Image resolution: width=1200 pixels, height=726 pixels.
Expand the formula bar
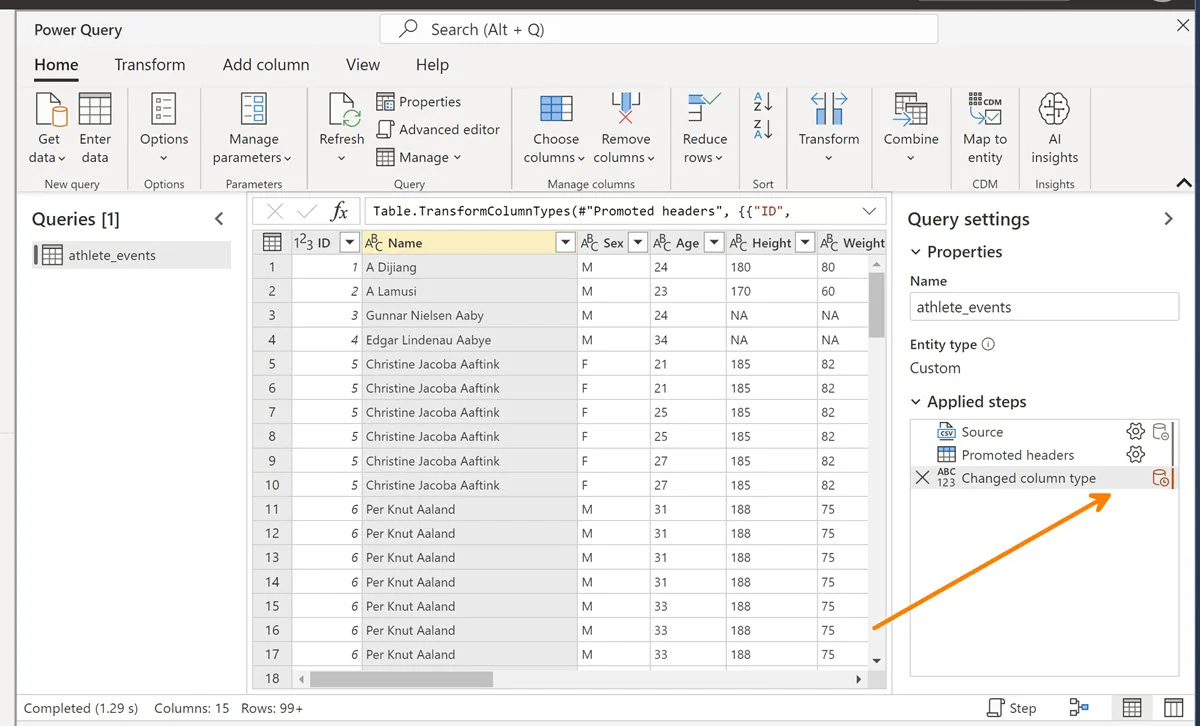tap(869, 211)
